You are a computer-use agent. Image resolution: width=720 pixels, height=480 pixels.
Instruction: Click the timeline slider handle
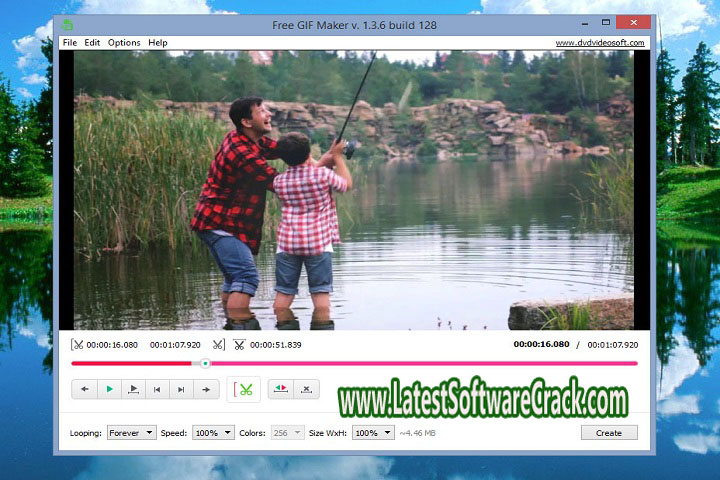205,364
